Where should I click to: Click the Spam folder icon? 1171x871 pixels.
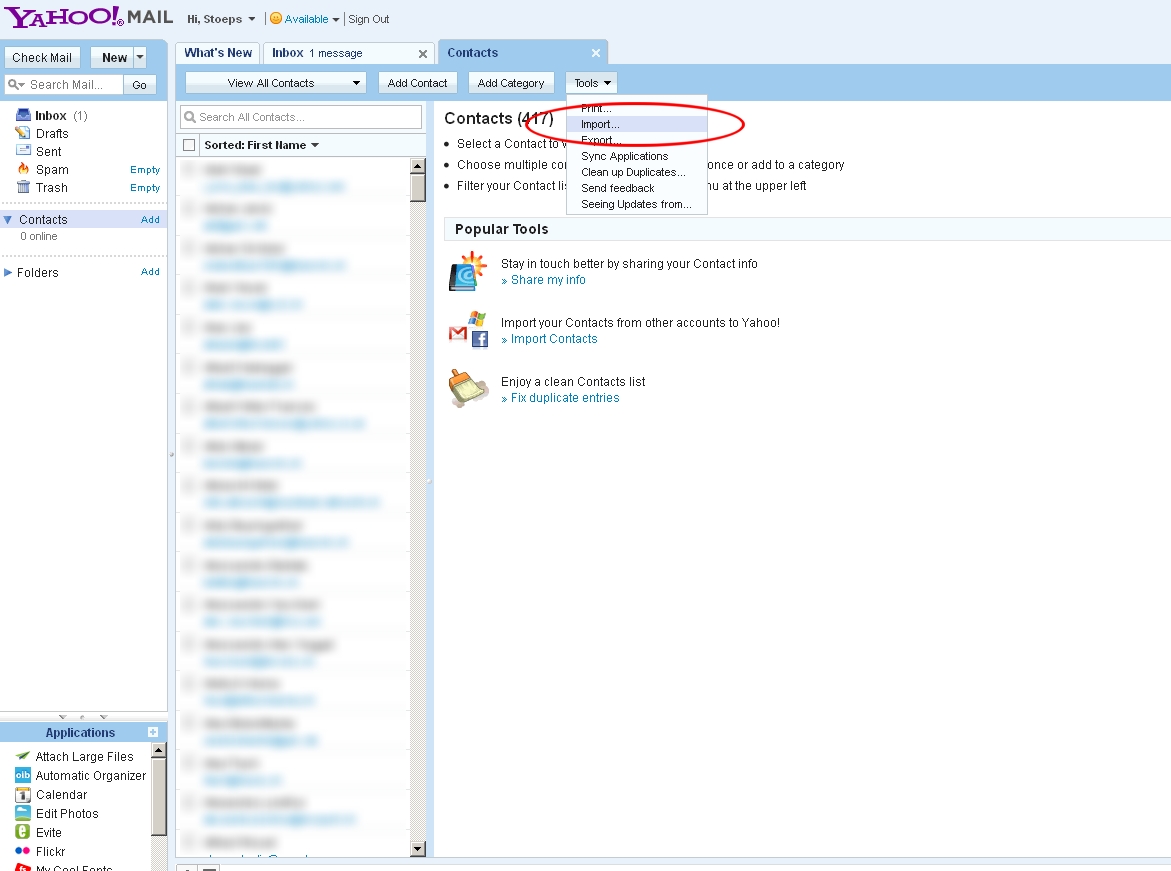[x=24, y=169]
